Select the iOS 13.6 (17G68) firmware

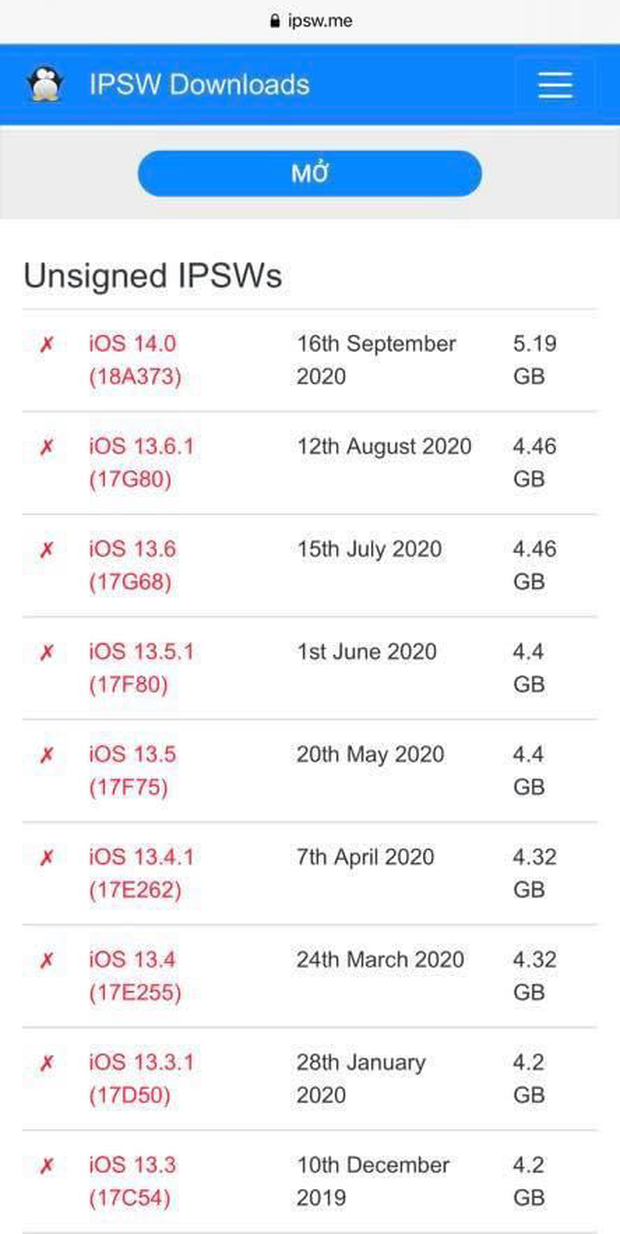(132, 565)
